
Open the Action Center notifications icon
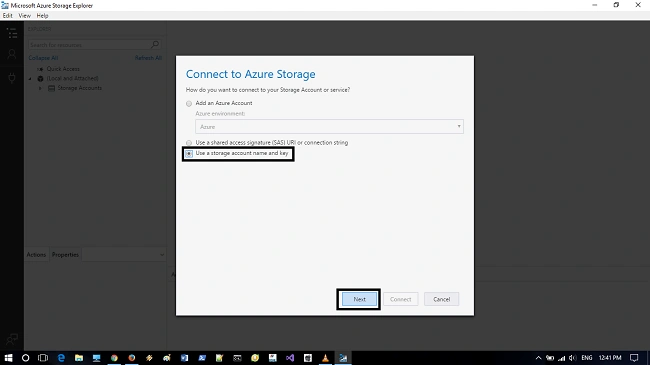pyautogui.click(x=634, y=358)
